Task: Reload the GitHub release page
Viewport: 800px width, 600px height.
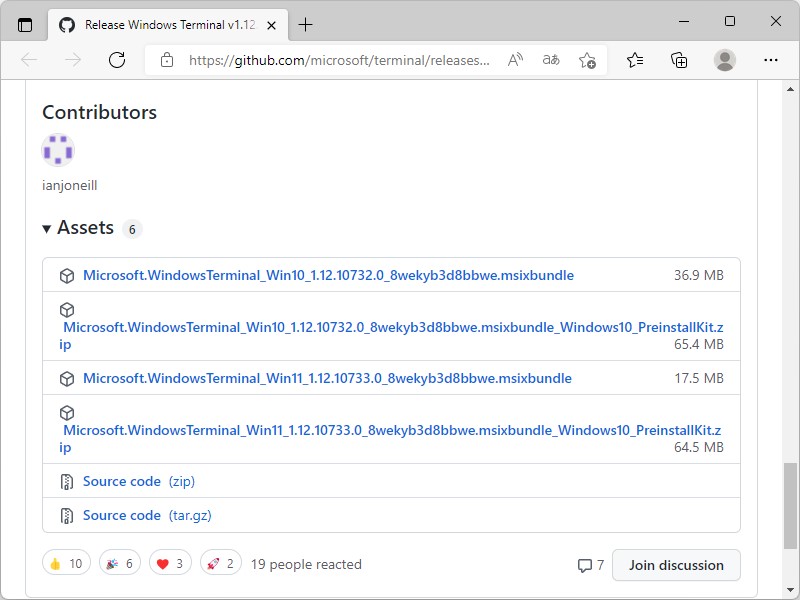Action: point(117,60)
